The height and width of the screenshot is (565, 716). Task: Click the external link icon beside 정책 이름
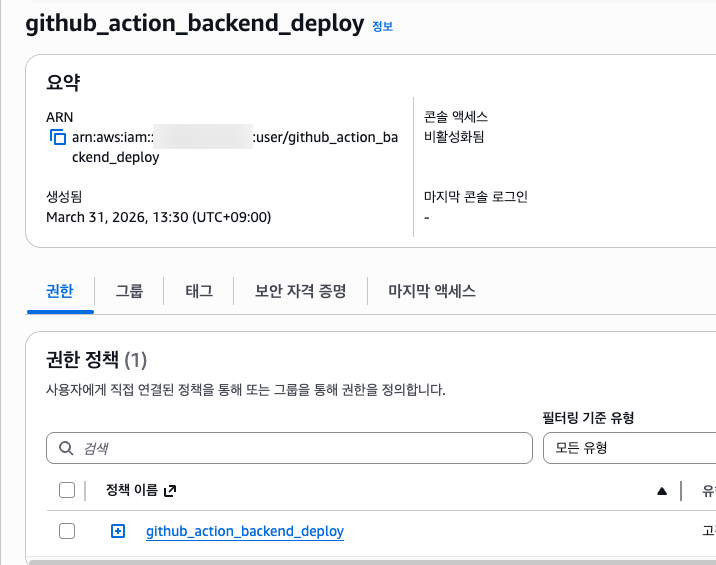(170, 490)
